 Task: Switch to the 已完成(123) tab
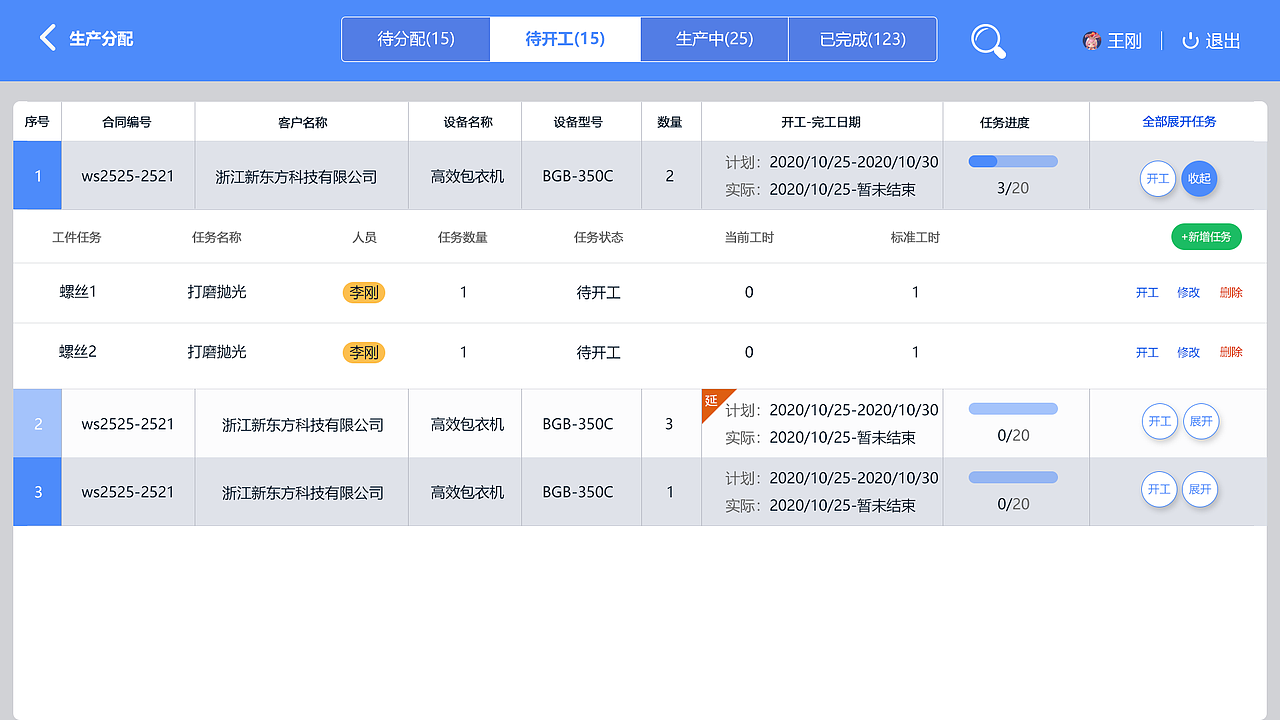(x=862, y=39)
